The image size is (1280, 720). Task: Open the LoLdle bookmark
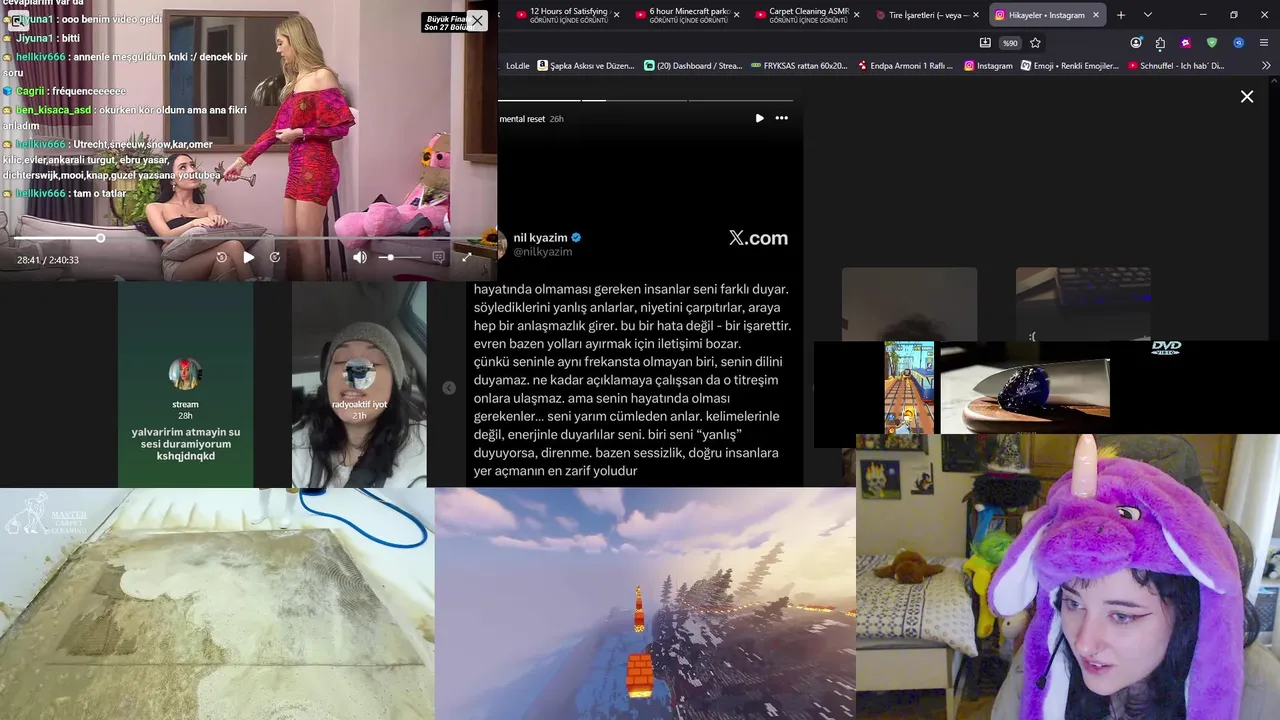517,66
